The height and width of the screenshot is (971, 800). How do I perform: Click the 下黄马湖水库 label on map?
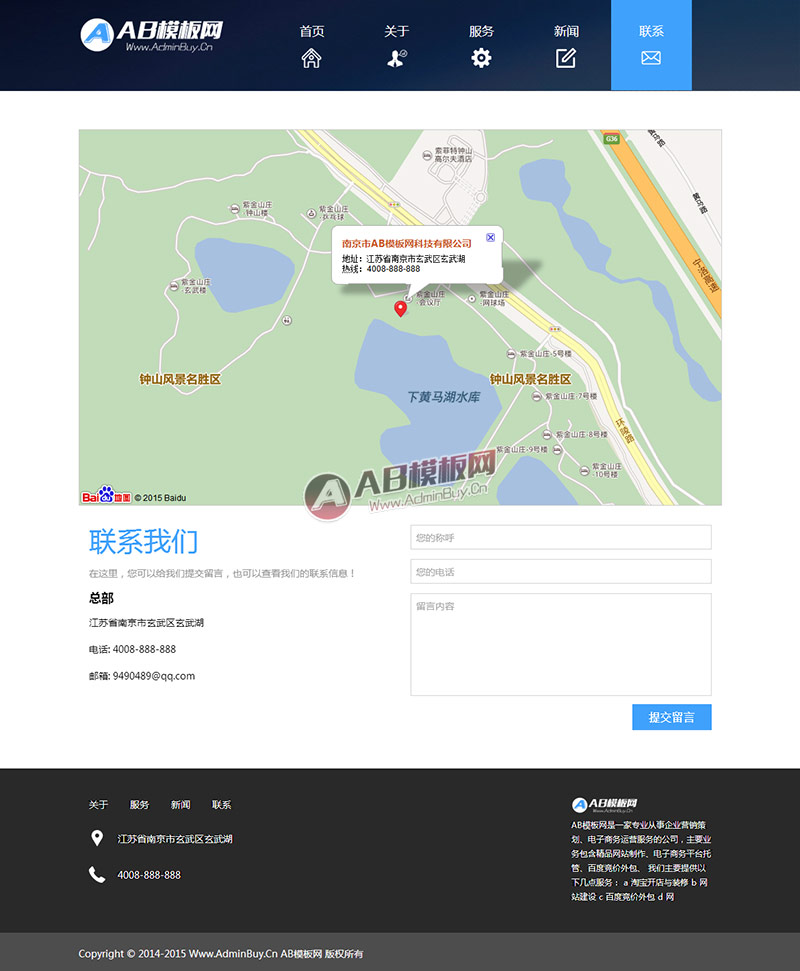tap(443, 396)
